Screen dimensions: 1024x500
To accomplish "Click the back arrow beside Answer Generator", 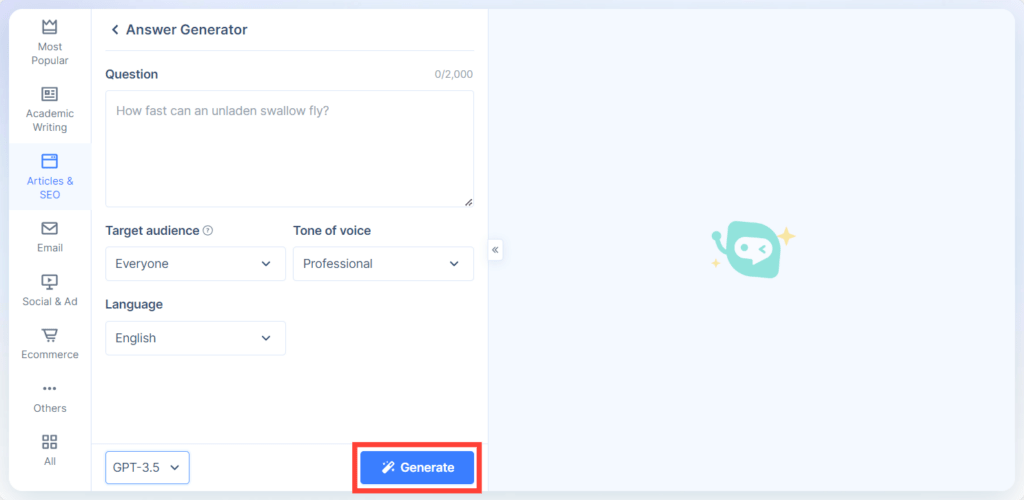I will coord(115,30).
